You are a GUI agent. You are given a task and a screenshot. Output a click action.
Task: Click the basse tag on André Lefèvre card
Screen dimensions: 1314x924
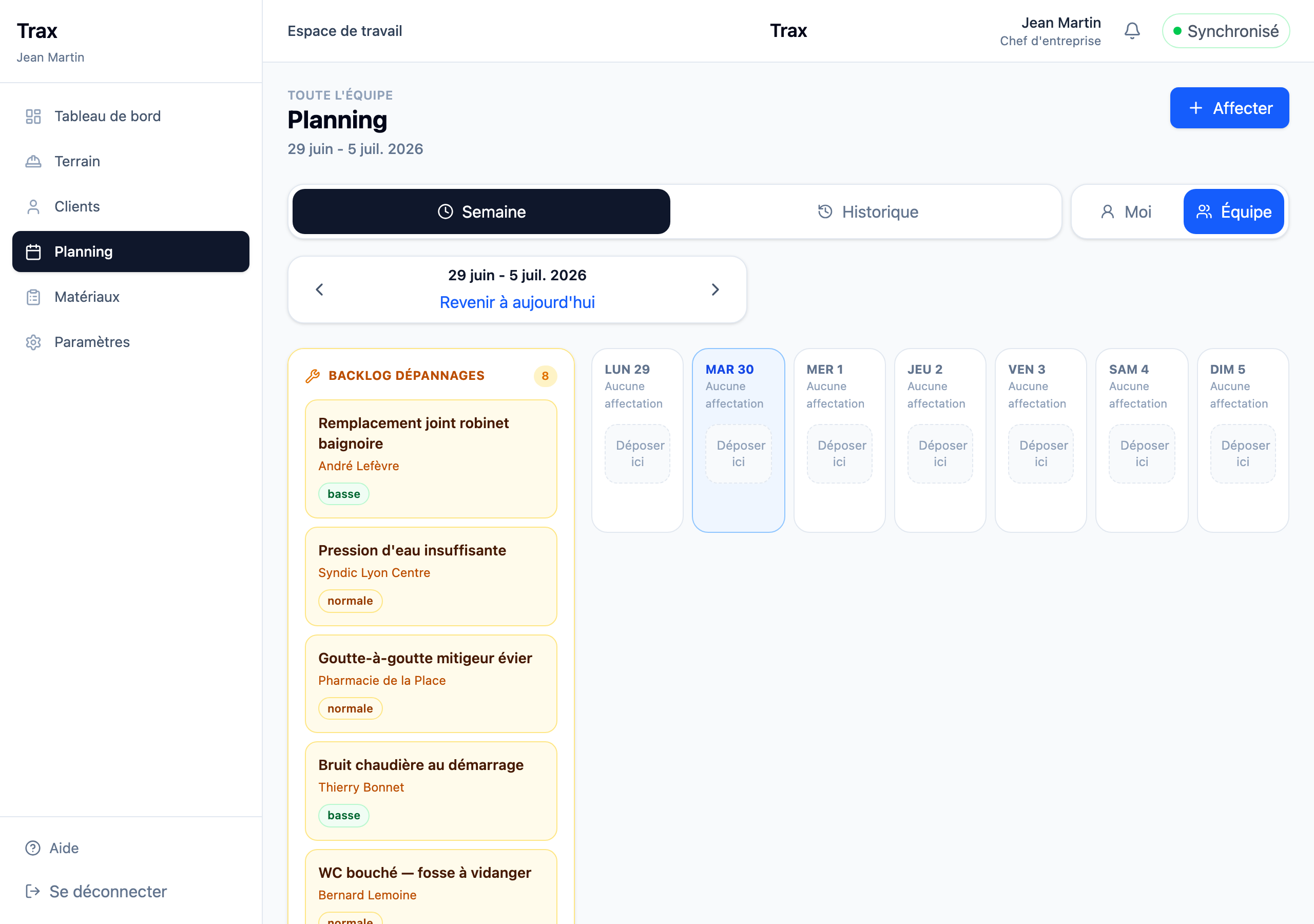click(x=343, y=494)
